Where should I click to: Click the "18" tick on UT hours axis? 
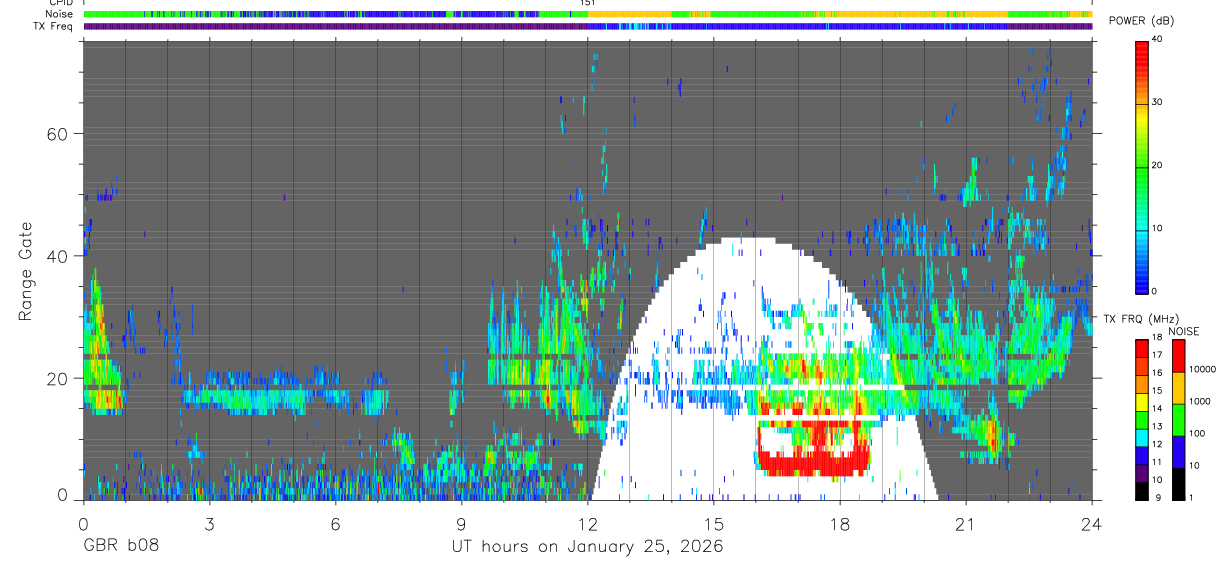click(840, 524)
